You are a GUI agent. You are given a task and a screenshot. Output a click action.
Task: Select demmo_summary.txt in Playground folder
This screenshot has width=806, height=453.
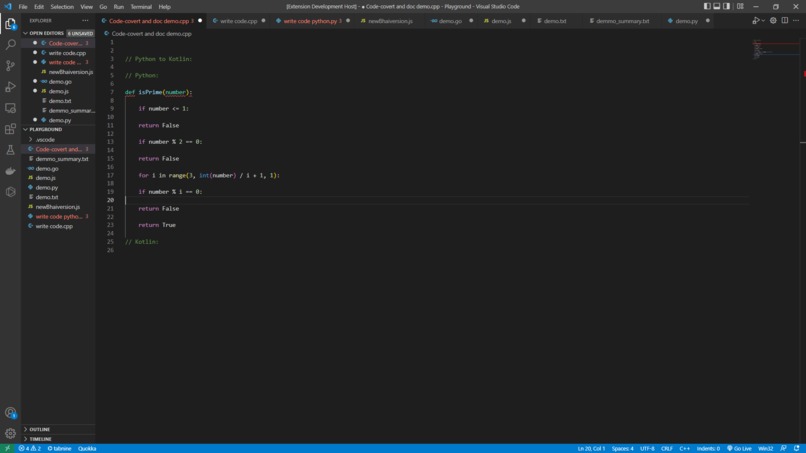(58, 159)
